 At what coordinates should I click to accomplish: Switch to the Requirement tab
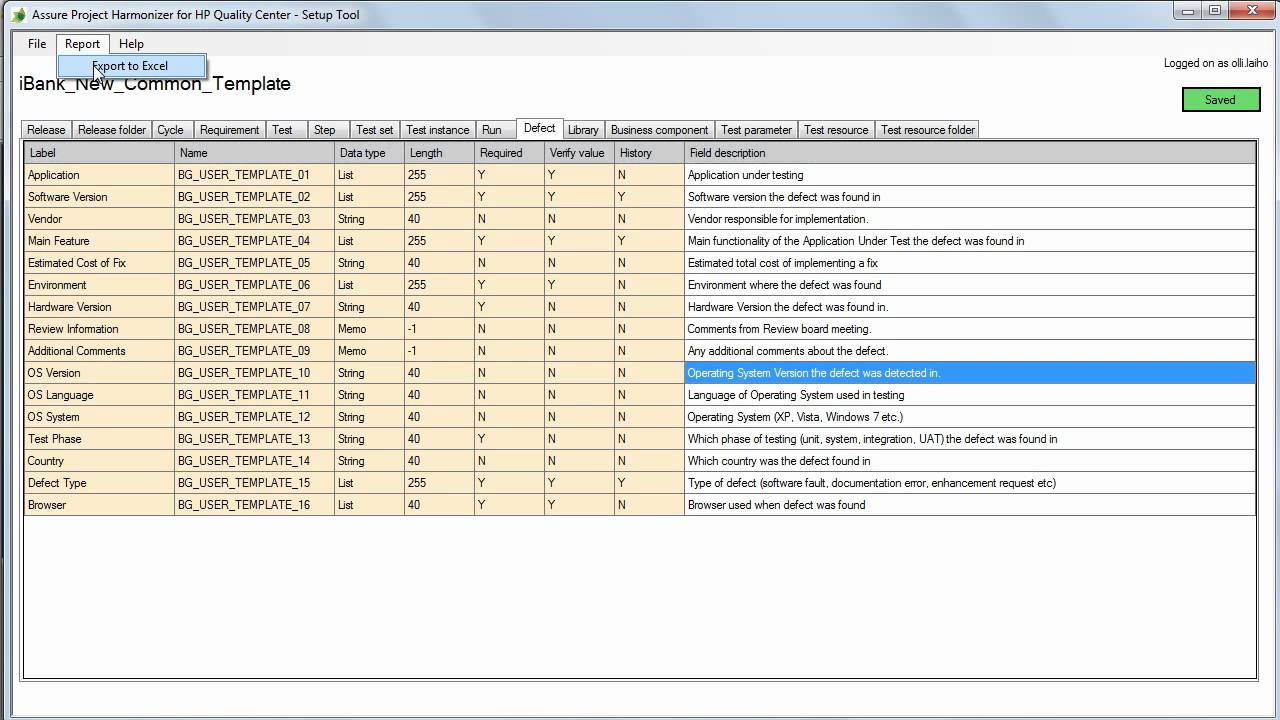[230, 130]
